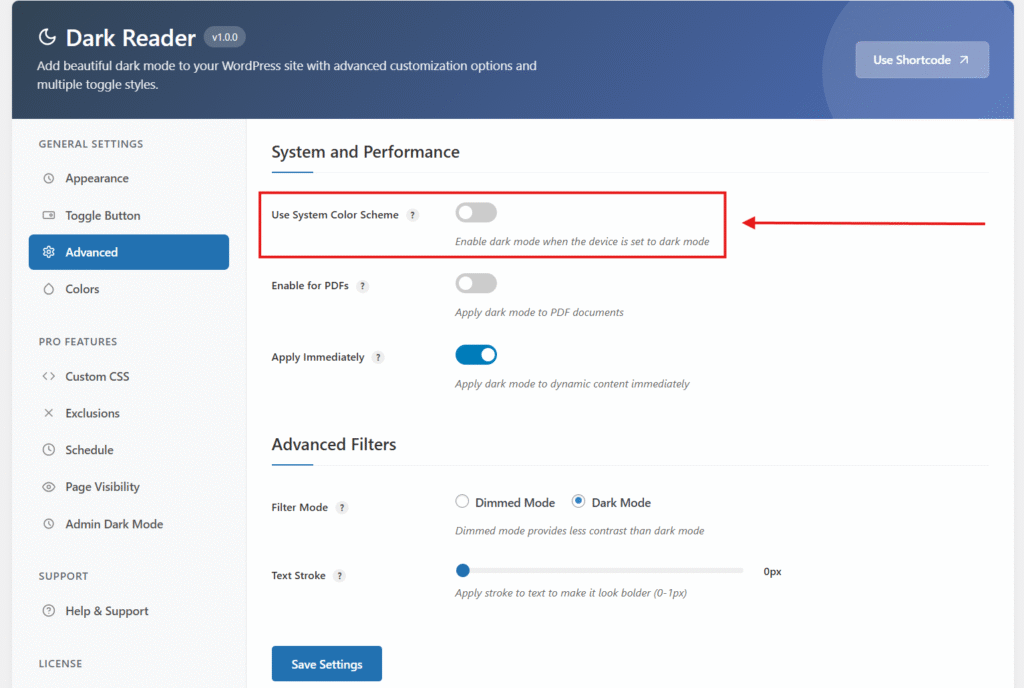This screenshot has width=1024, height=688.
Task: Click help icon next to Filter Mode
Action: click(342, 507)
